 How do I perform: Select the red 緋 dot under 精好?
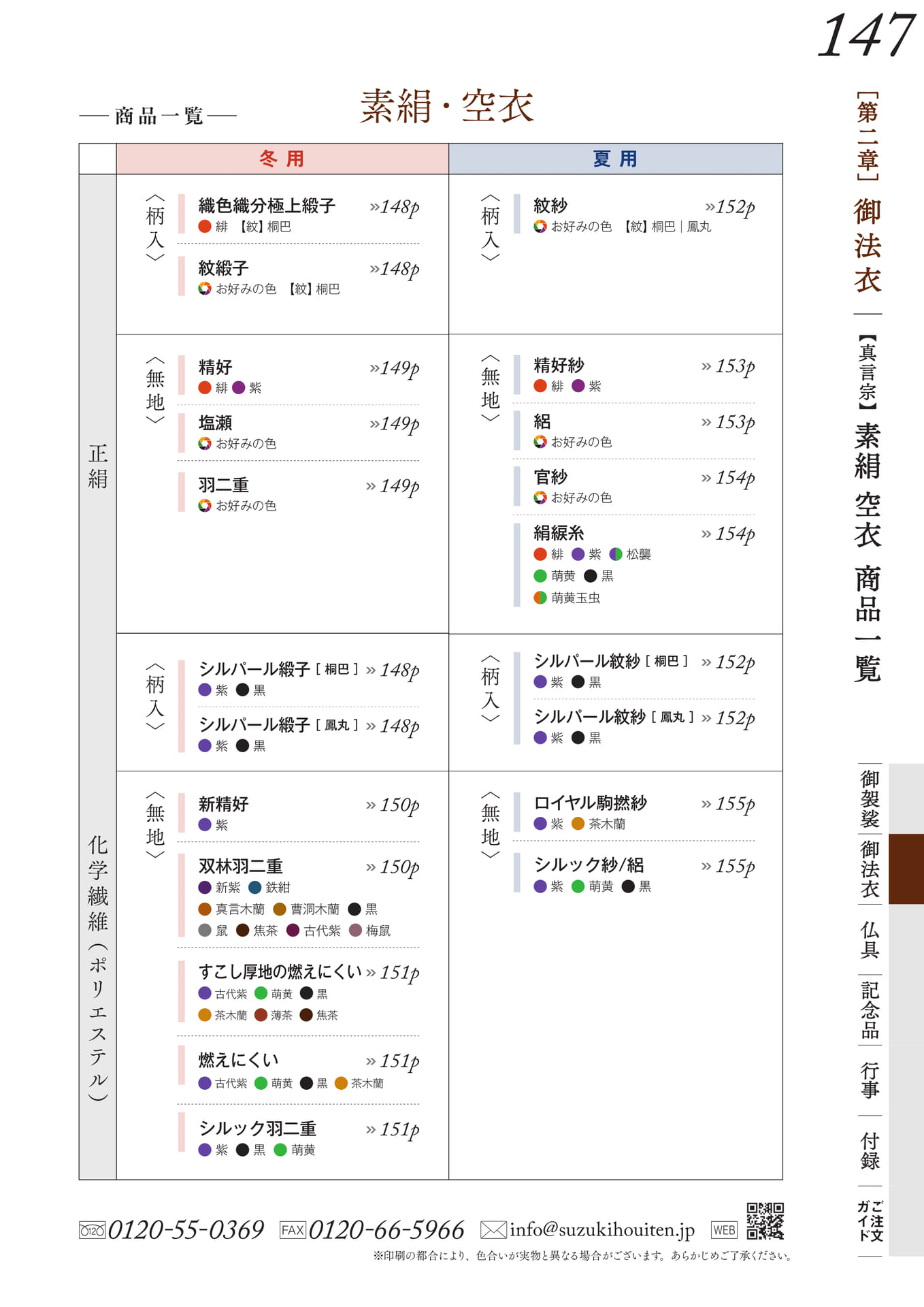click(x=205, y=387)
